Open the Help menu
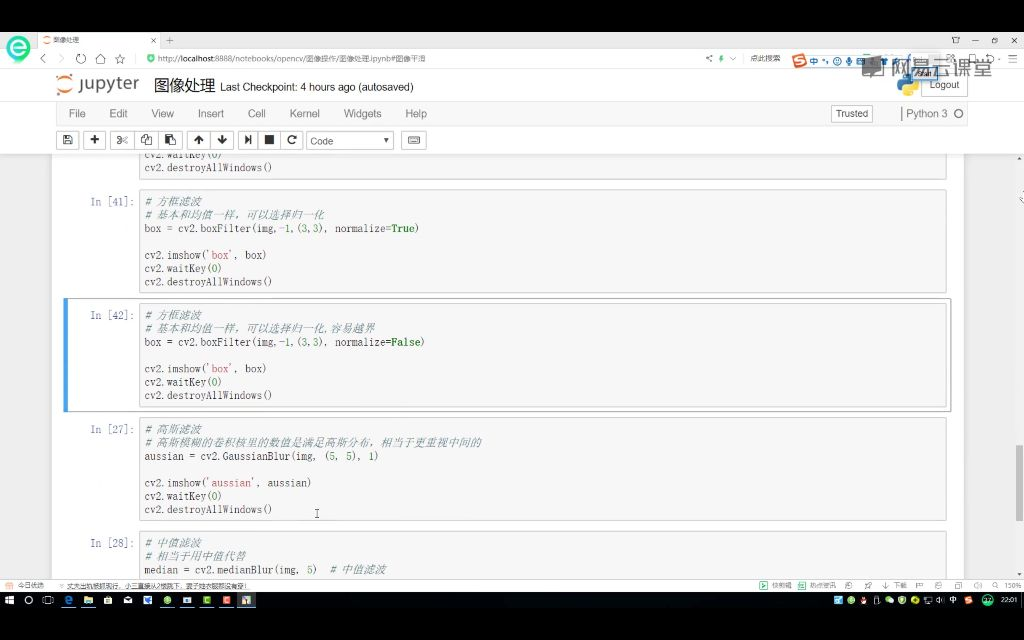 click(x=415, y=113)
